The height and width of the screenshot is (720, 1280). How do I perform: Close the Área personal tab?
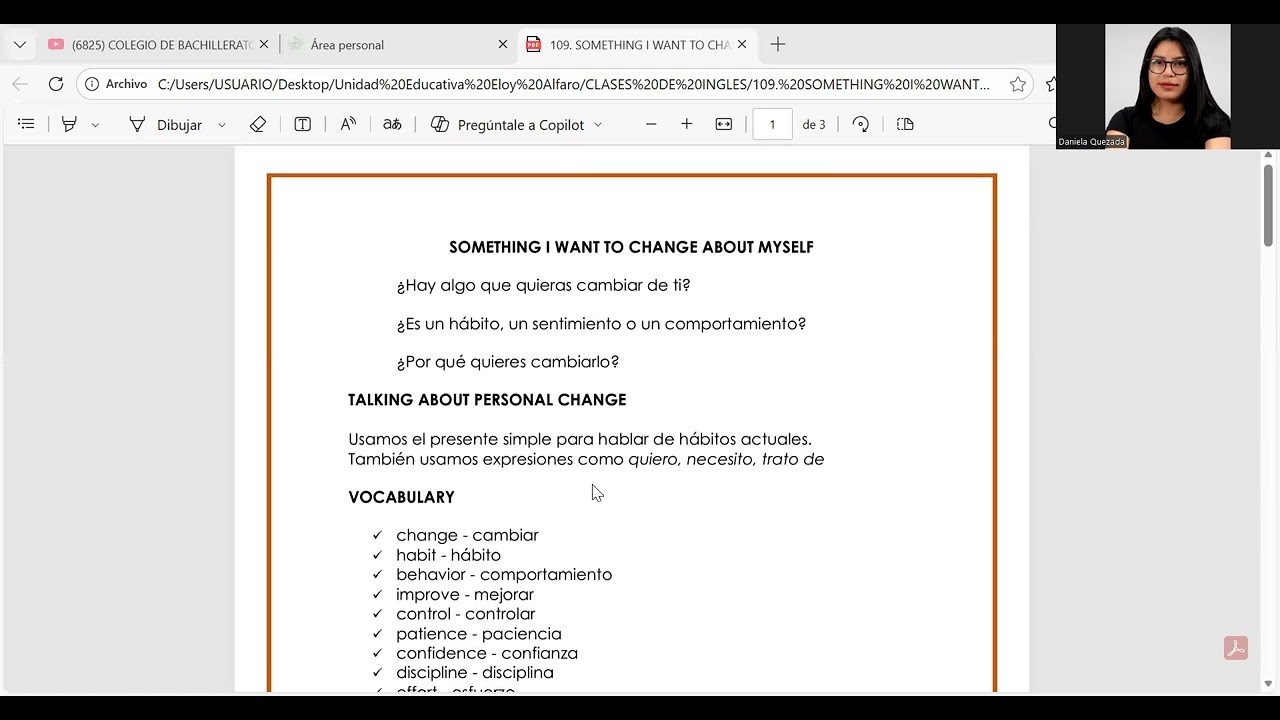coord(503,45)
